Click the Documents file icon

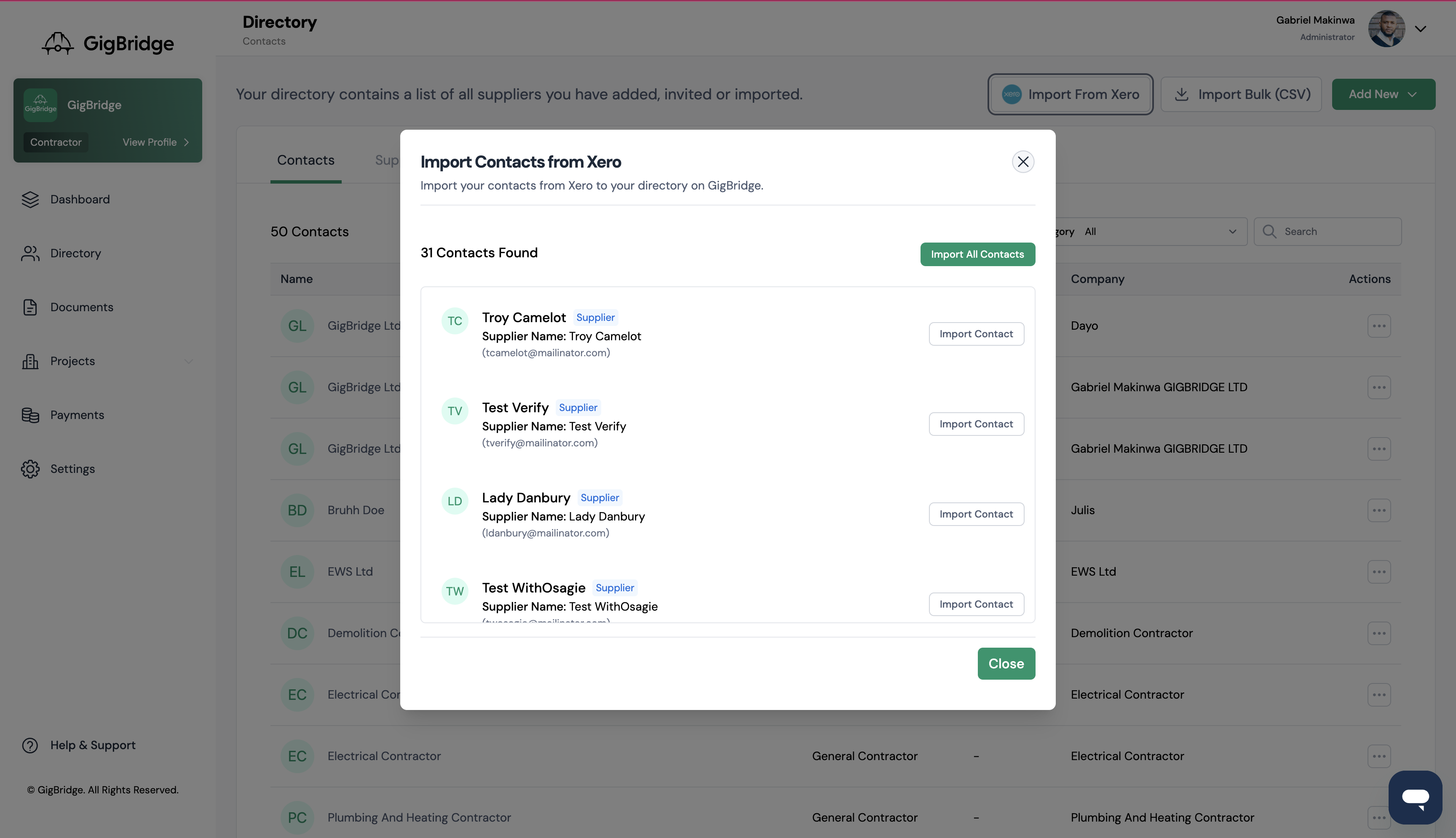coord(30,307)
